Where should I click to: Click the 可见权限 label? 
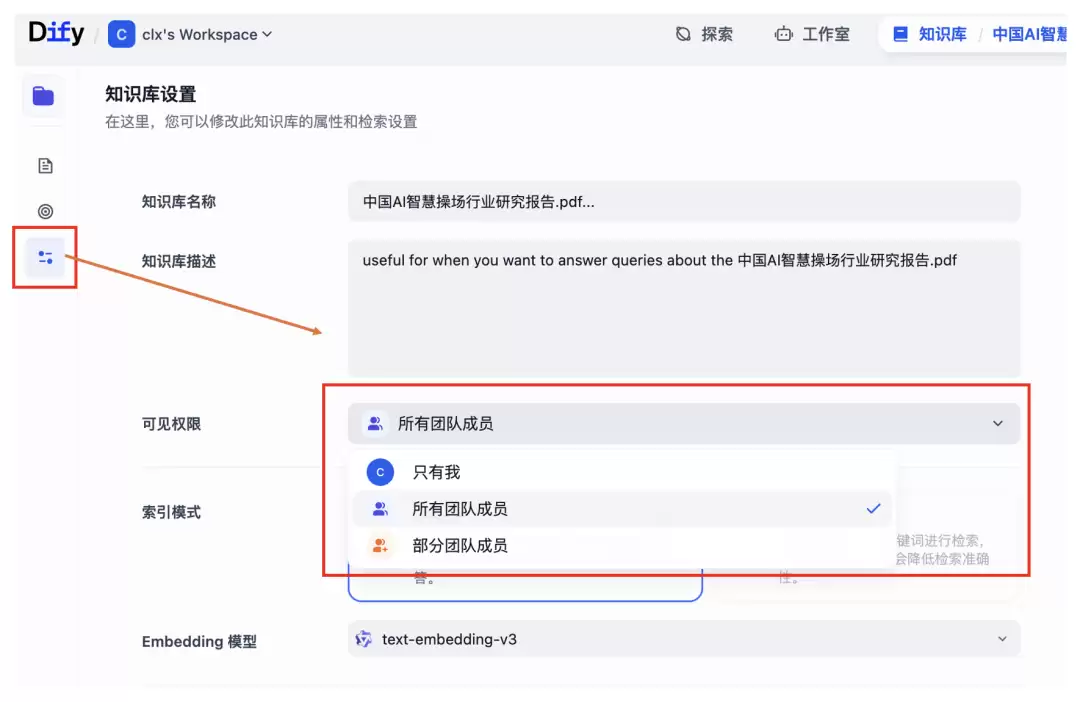click(x=172, y=424)
